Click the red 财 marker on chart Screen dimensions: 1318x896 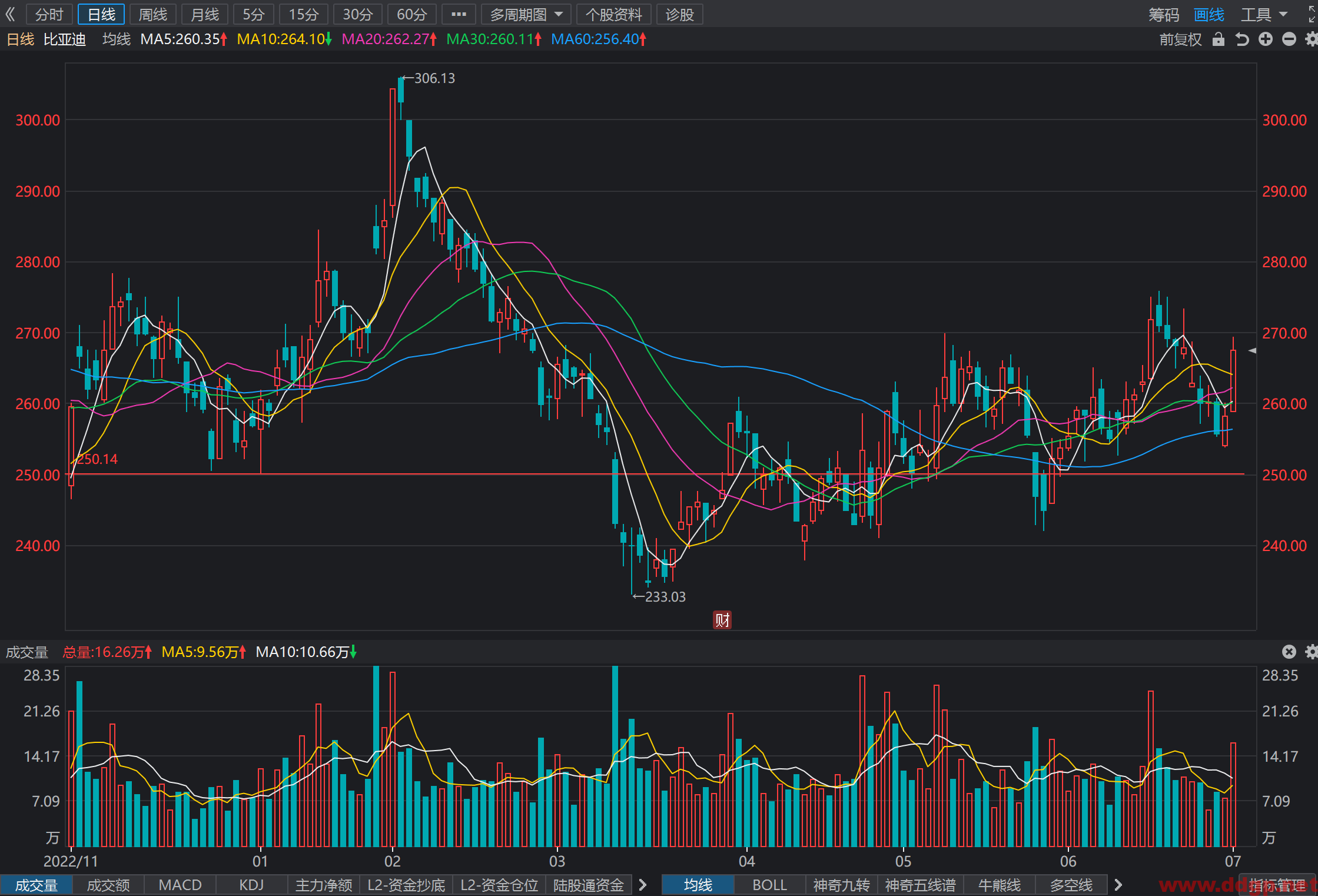tap(722, 620)
